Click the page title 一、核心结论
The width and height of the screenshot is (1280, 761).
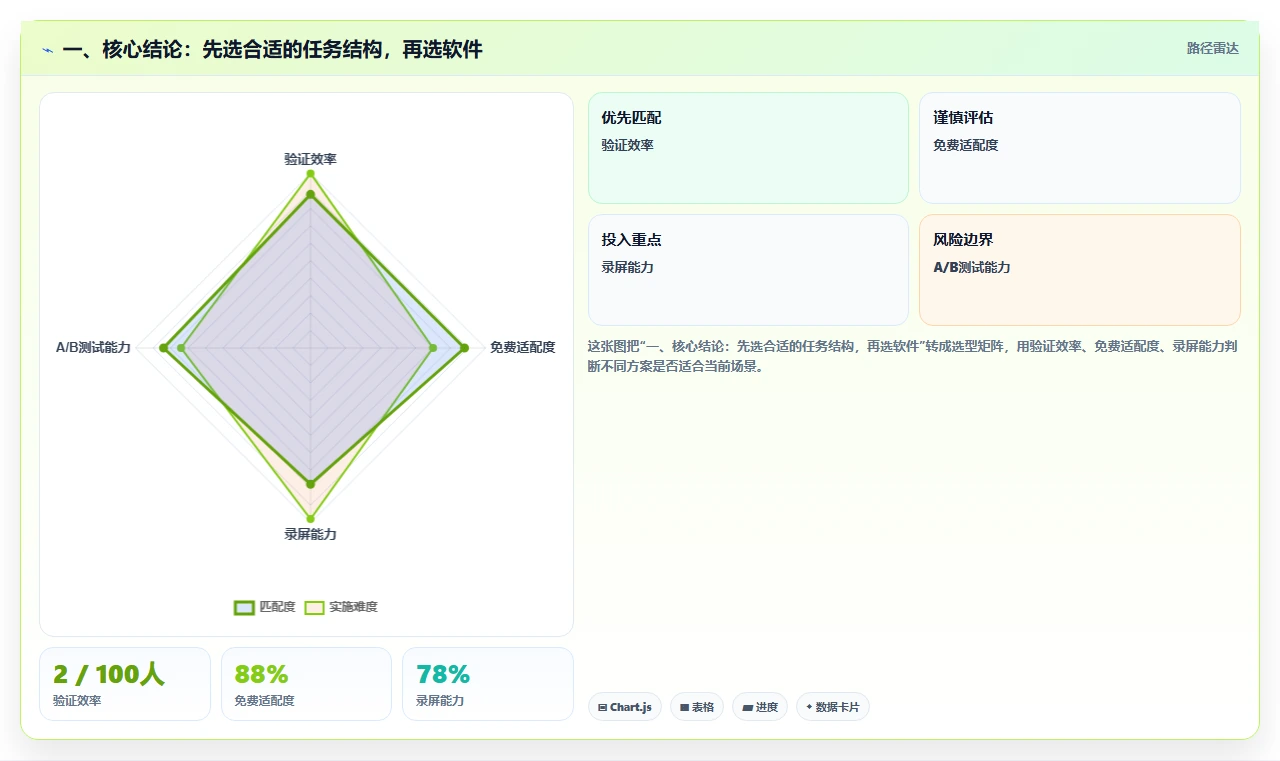coord(272,49)
